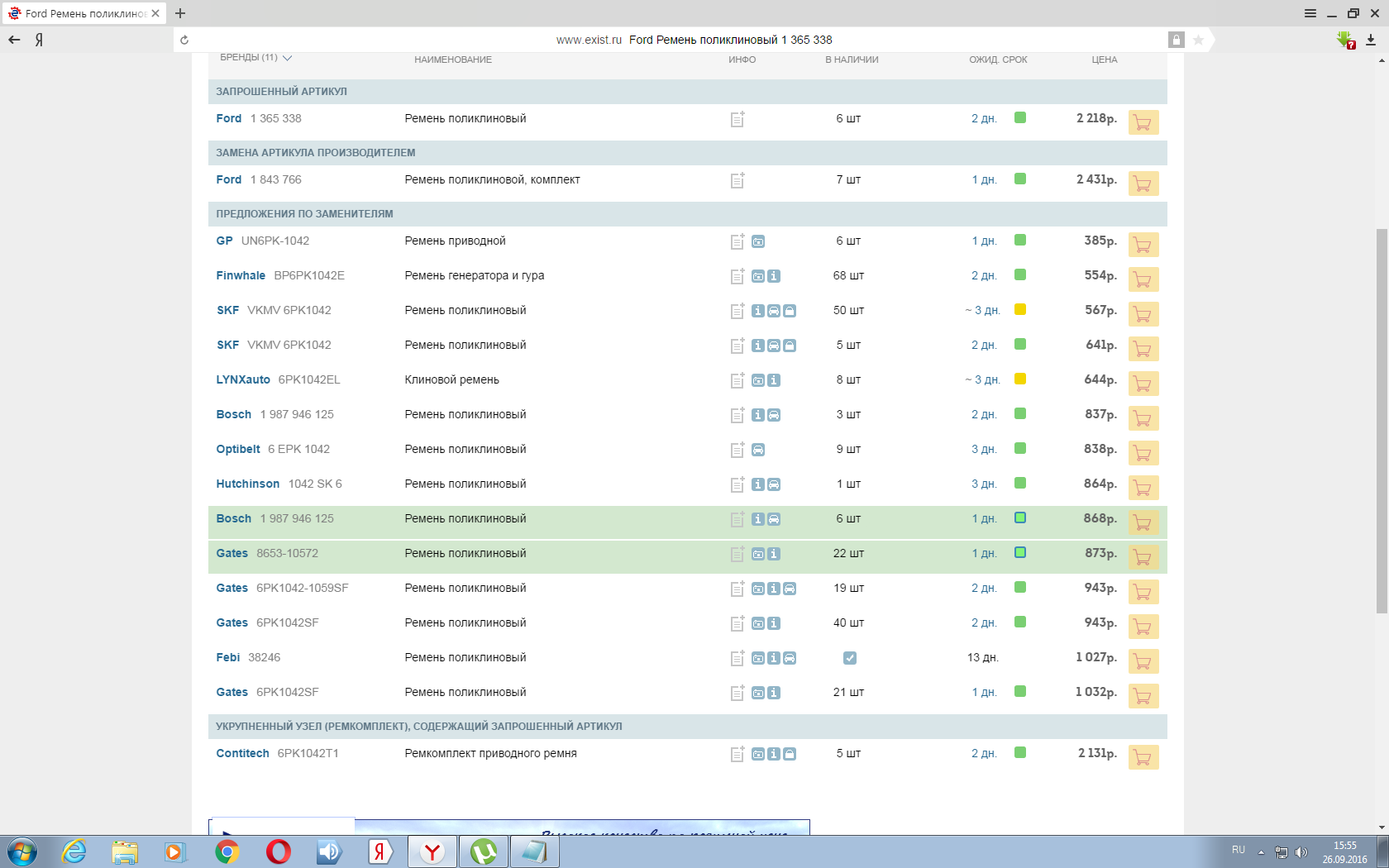Open the protection lock icon in address bar
Viewport: 1389px width, 868px height.
[1177, 40]
